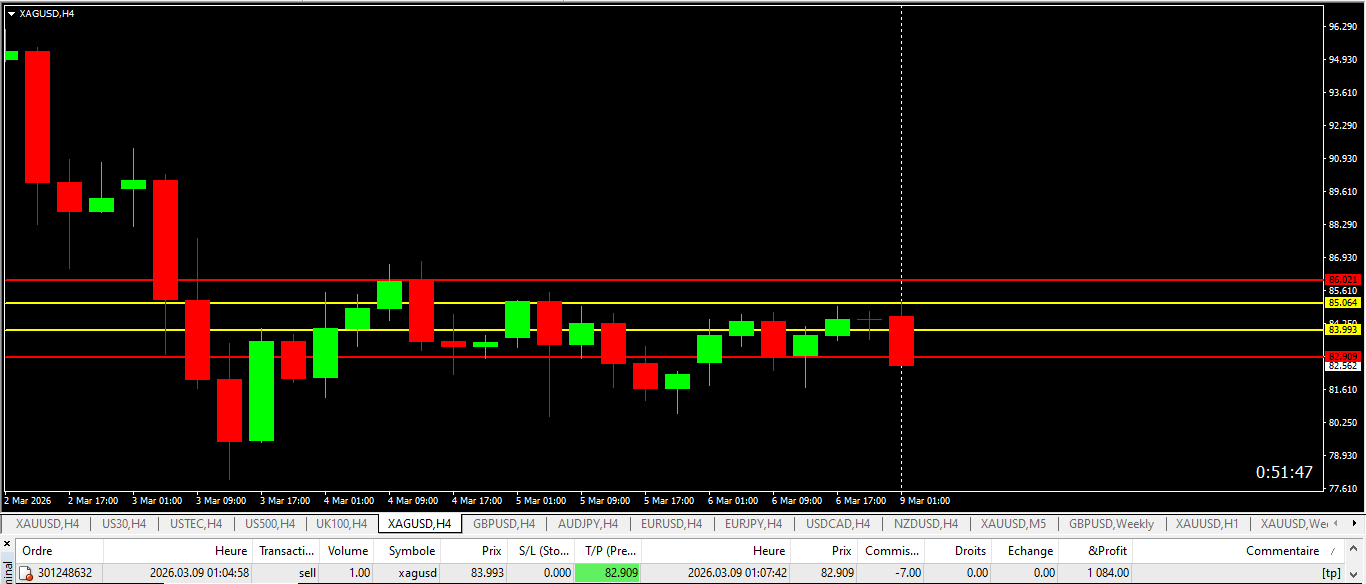Click the Volume column header

click(x=348, y=551)
